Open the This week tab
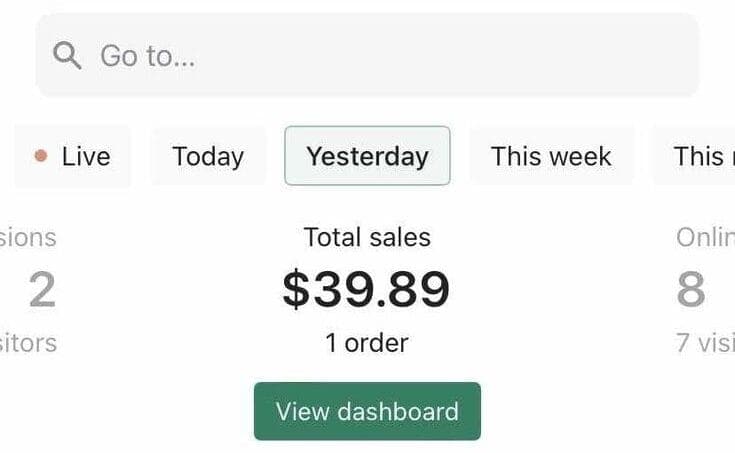This screenshot has width=735, height=453. [551, 156]
